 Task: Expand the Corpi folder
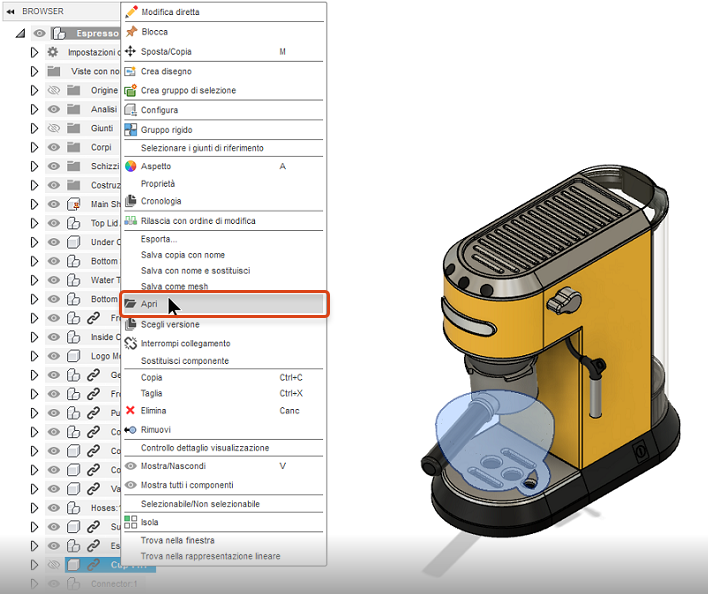pyautogui.click(x=34, y=147)
